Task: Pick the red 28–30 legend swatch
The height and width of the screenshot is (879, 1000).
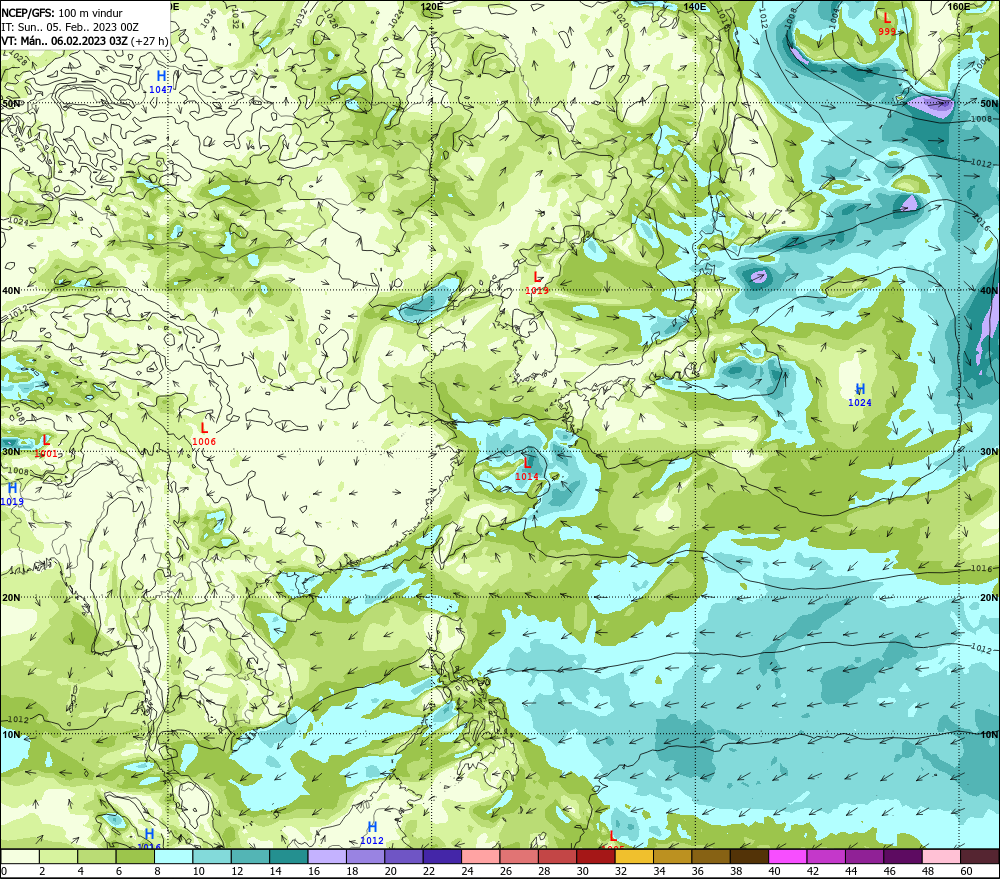Action: 557,856
